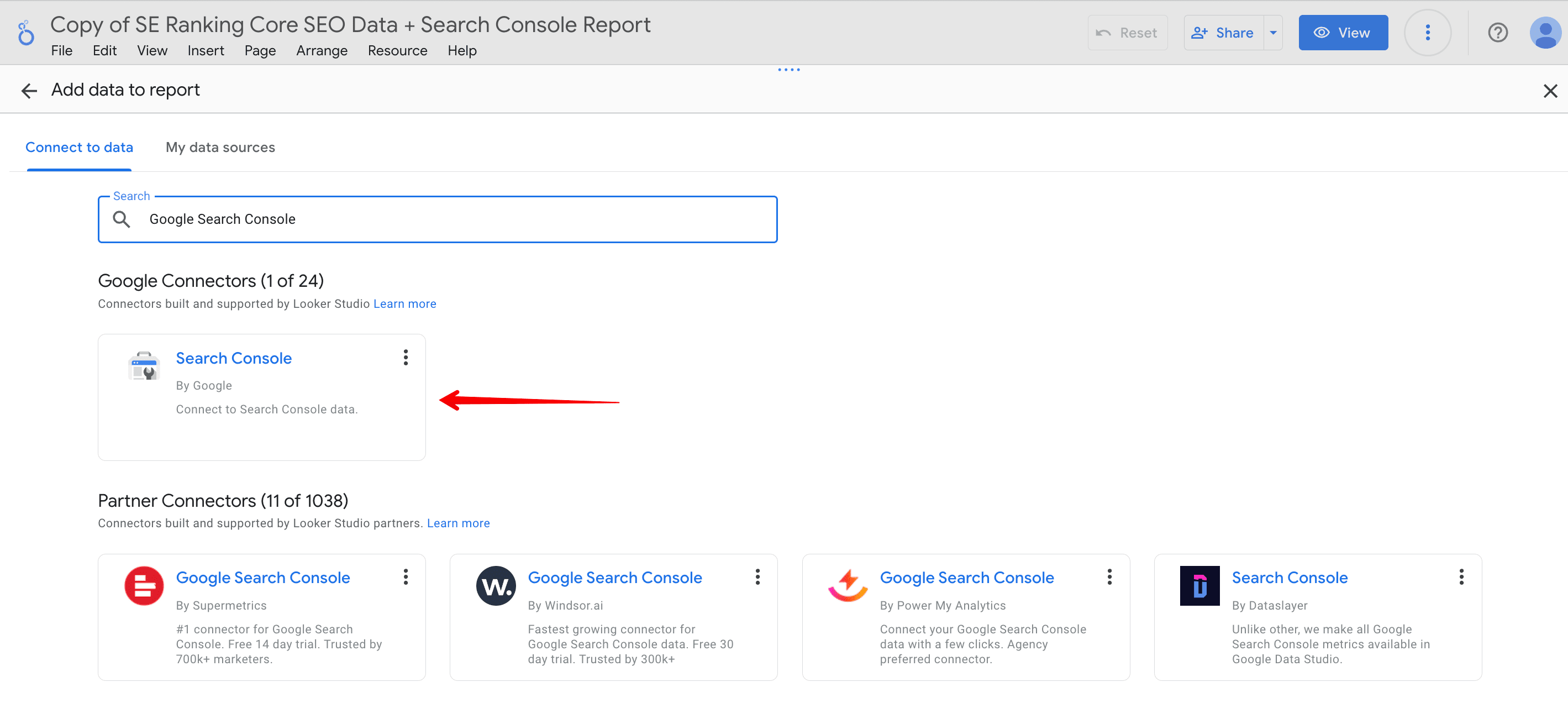Click the 'Partner Connectors (11 of 1038)' heading

point(223,500)
